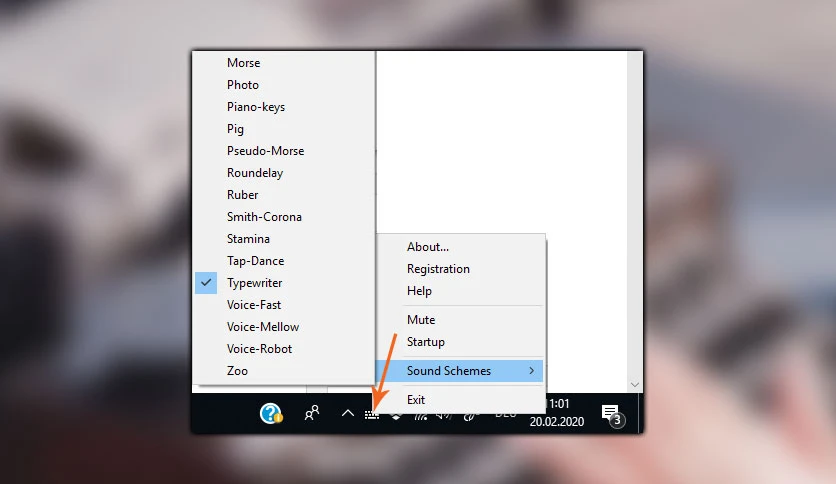Click the Dropbox tray icon
The image size is (836, 484).
point(396,416)
